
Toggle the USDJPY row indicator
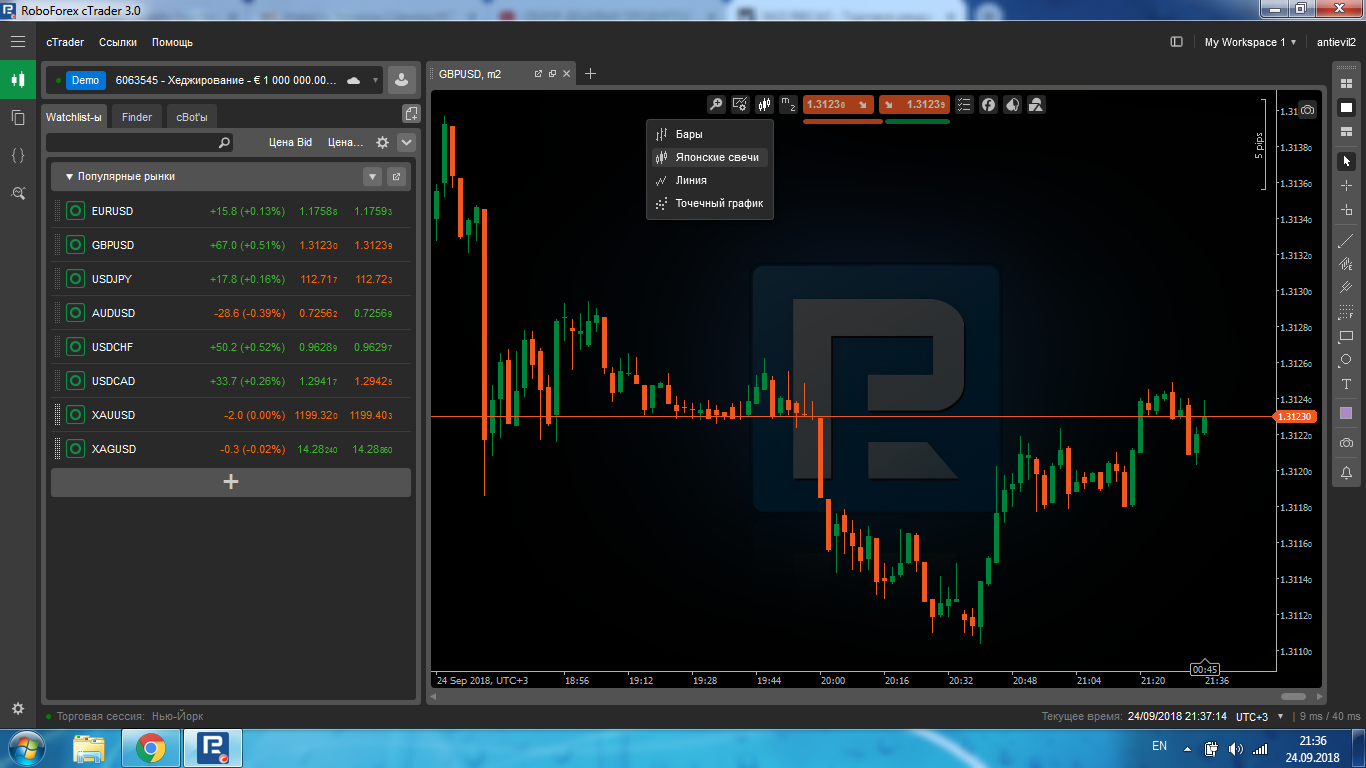(75, 279)
